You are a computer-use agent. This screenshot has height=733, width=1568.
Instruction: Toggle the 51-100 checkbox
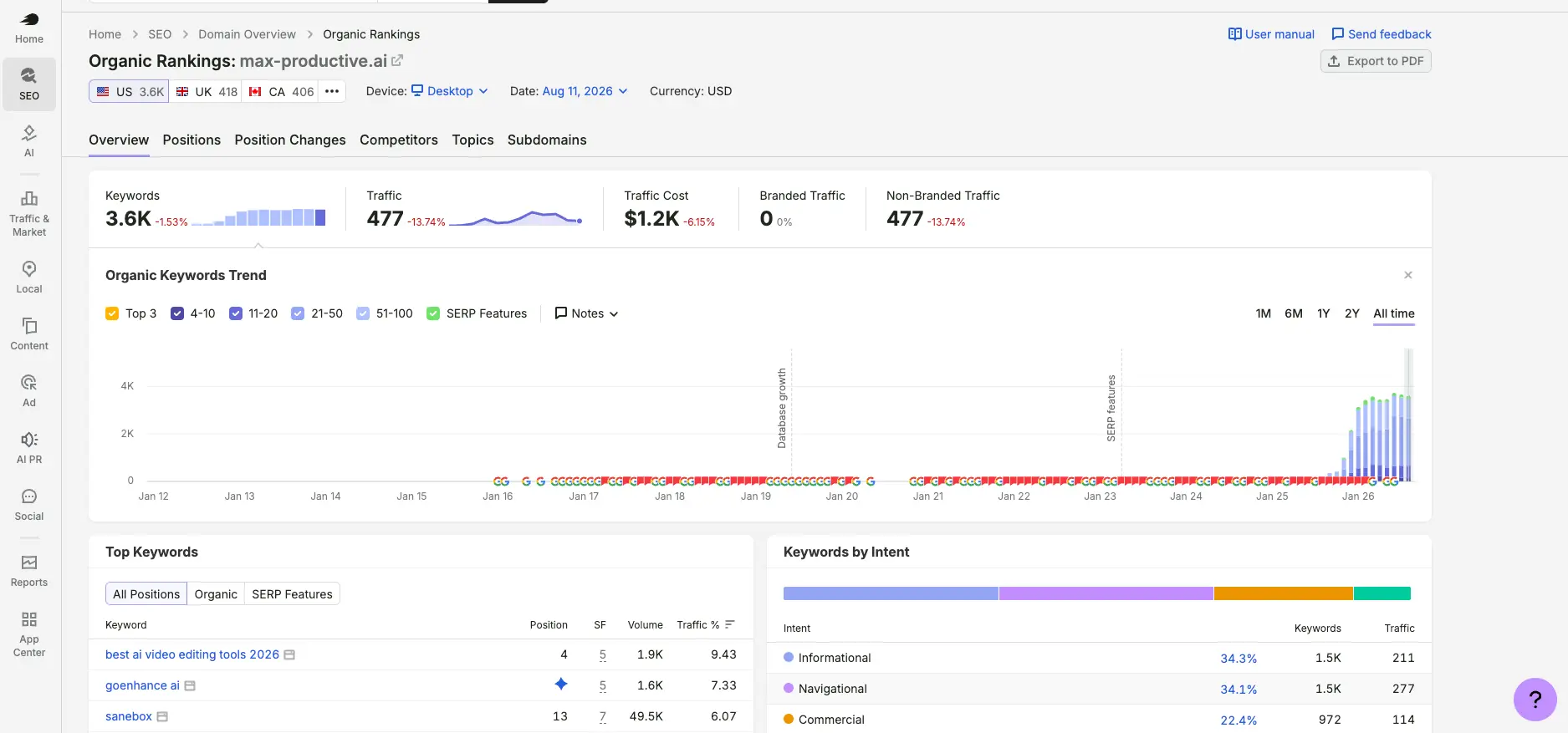pos(363,313)
